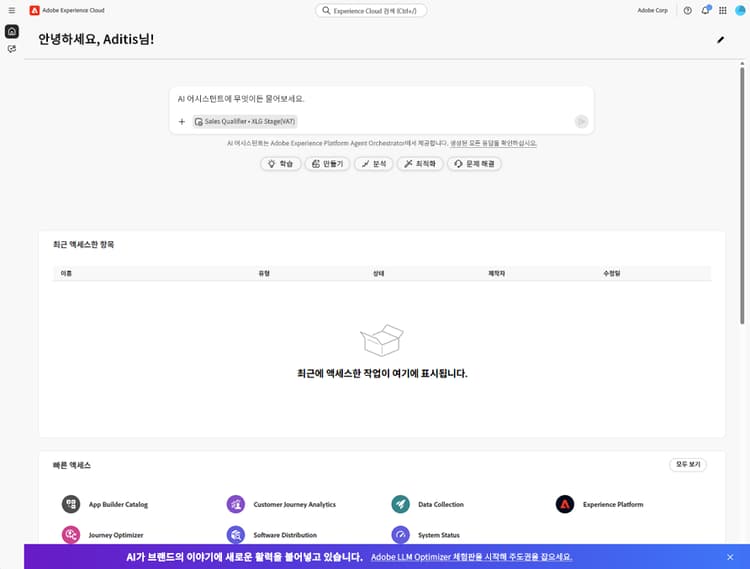The height and width of the screenshot is (569, 750).
Task: Open the System Status icon
Action: 400,535
